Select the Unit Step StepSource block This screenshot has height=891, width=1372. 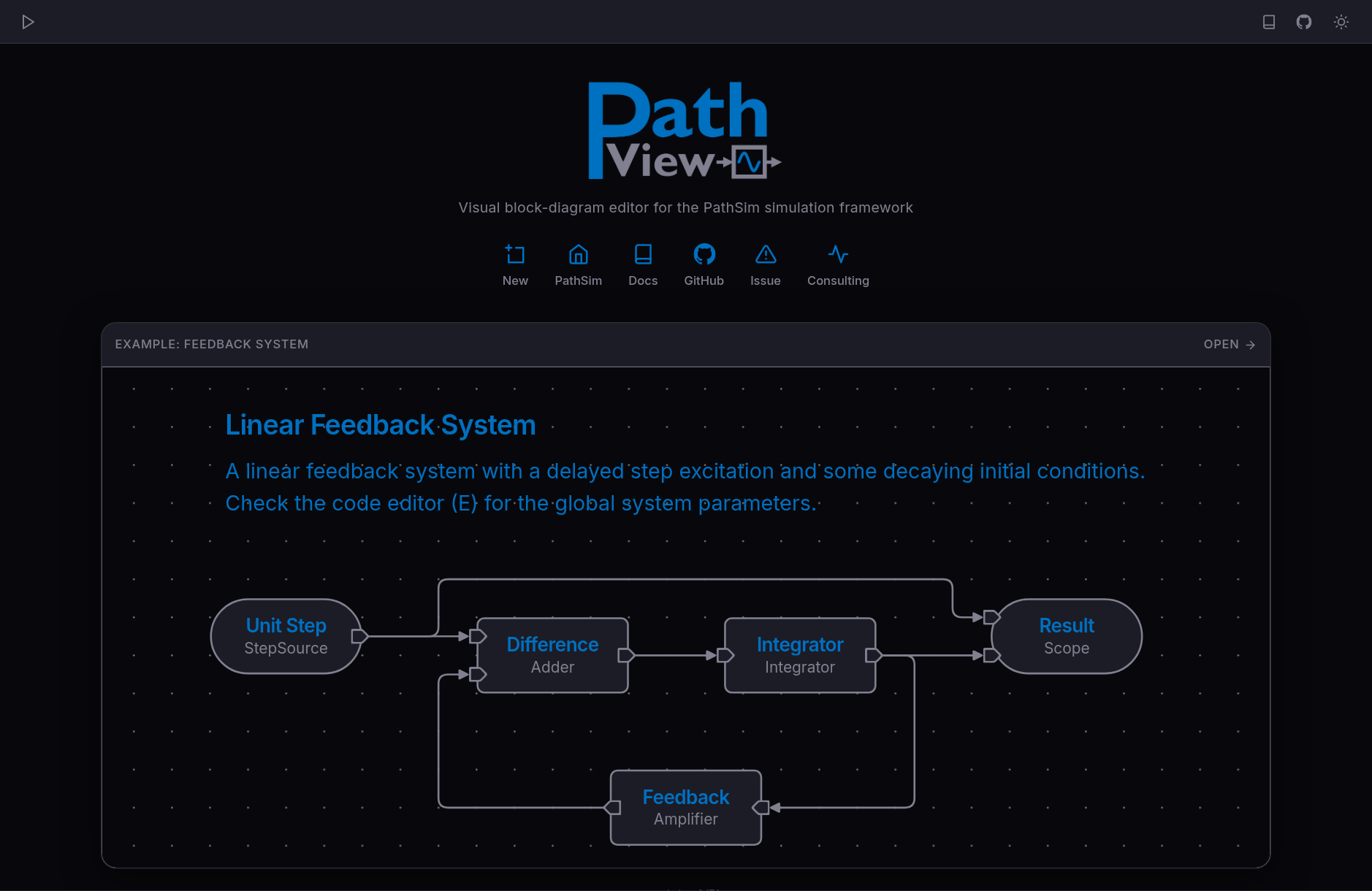(286, 636)
